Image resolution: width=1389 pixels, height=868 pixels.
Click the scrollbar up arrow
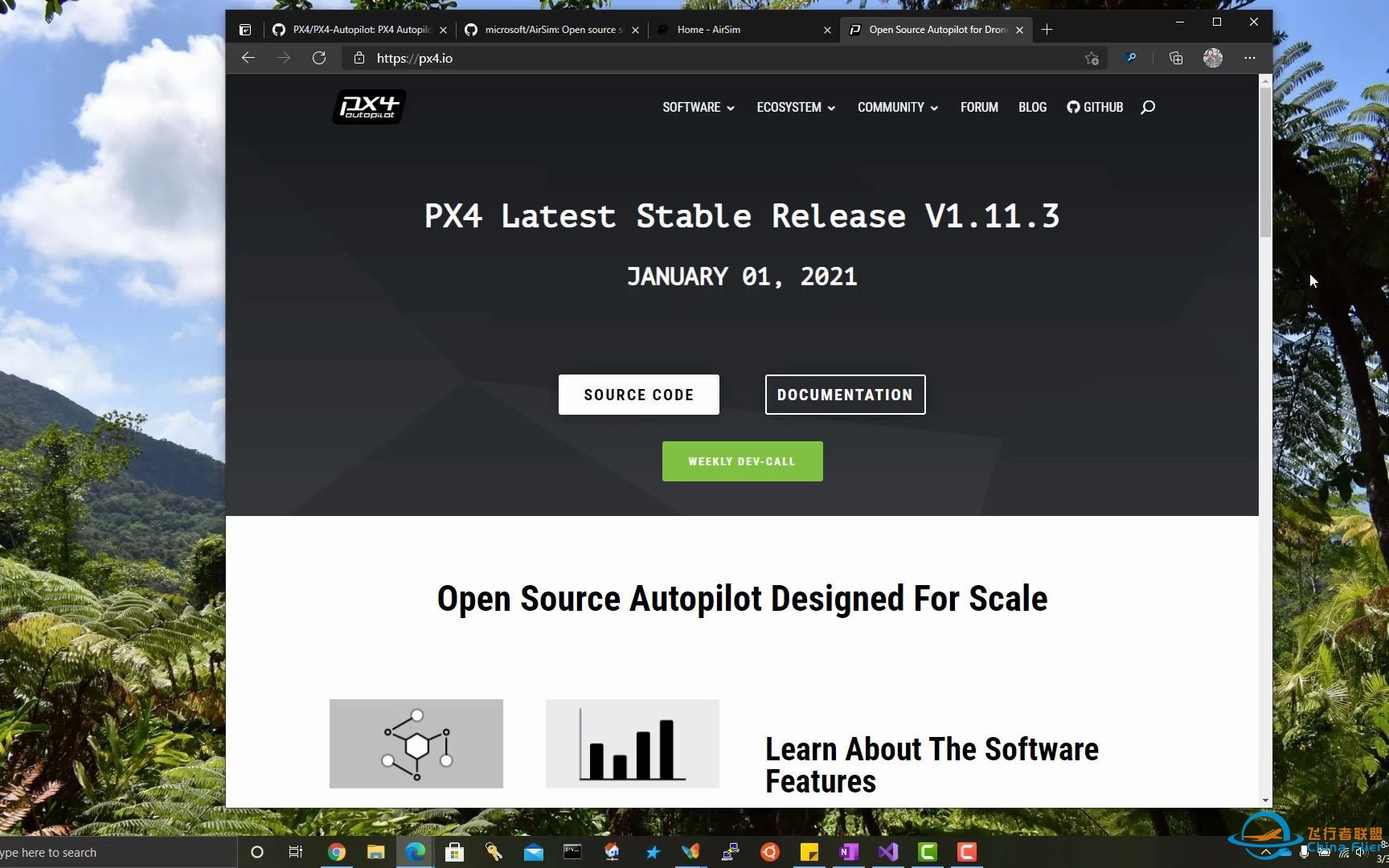pos(1265,81)
